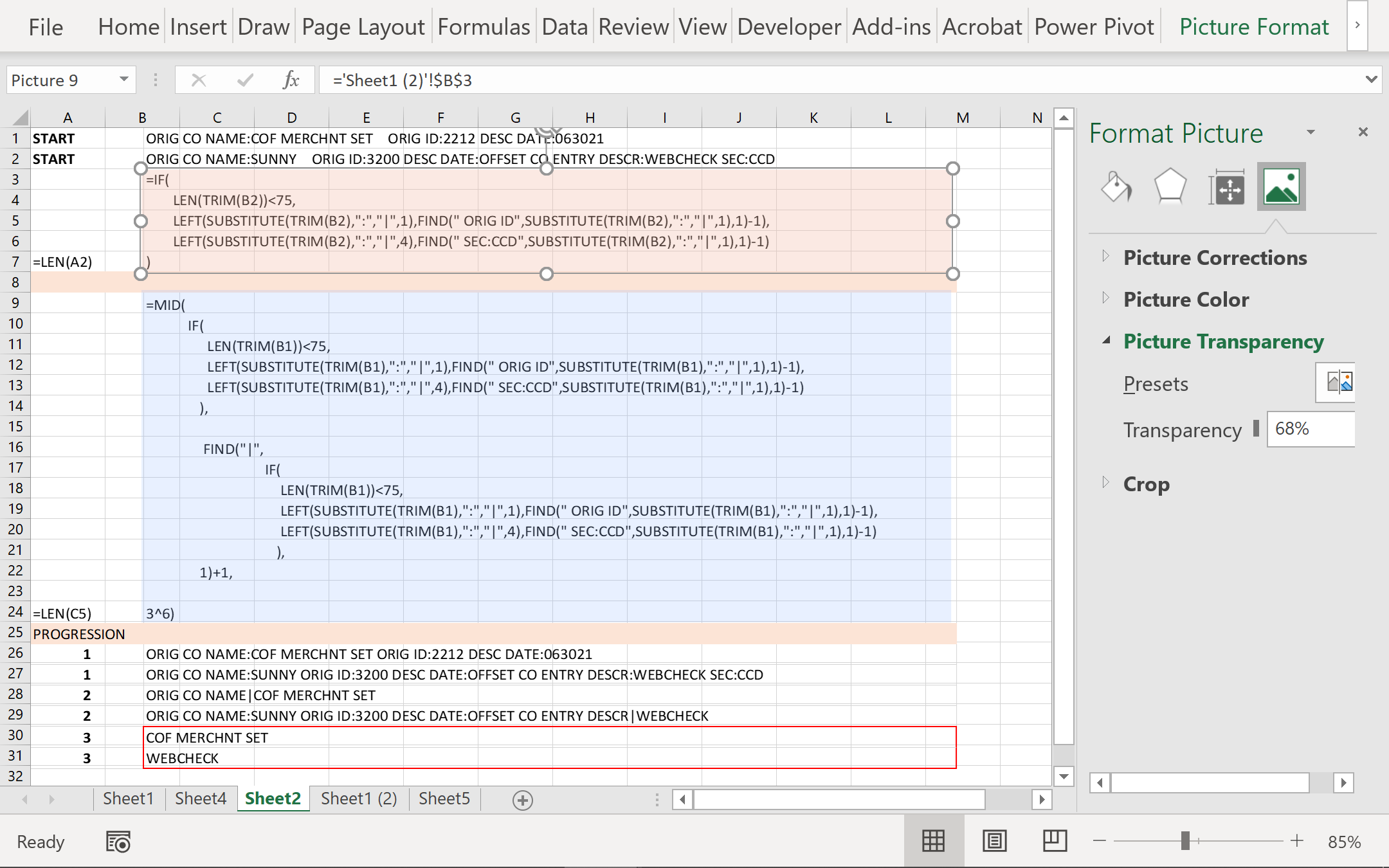Open the Formulas ribbon tab
This screenshot has height=868, width=1389.
(x=484, y=27)
